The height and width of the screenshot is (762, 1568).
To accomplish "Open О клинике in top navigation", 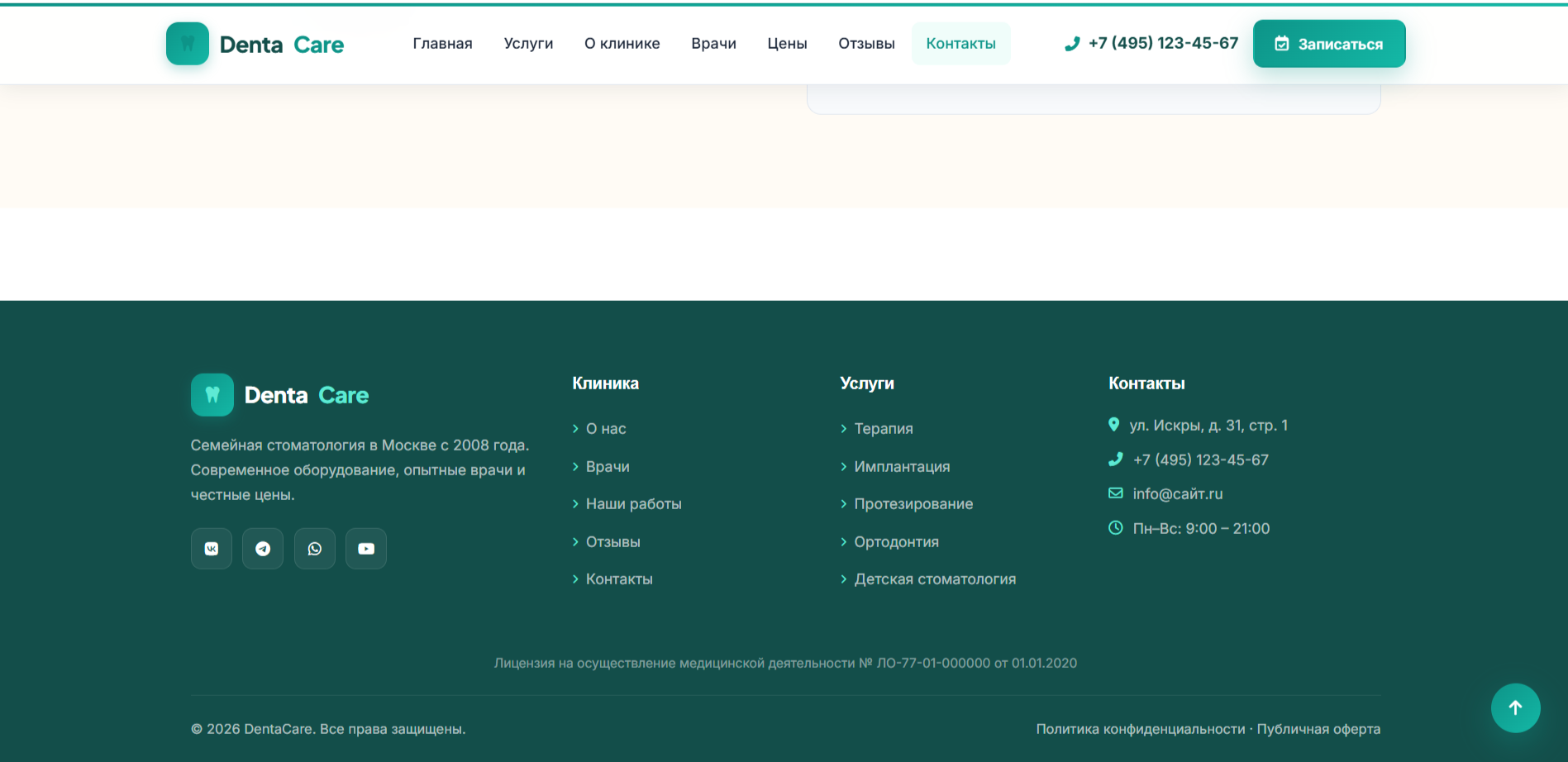I will (x=622, y=44).
